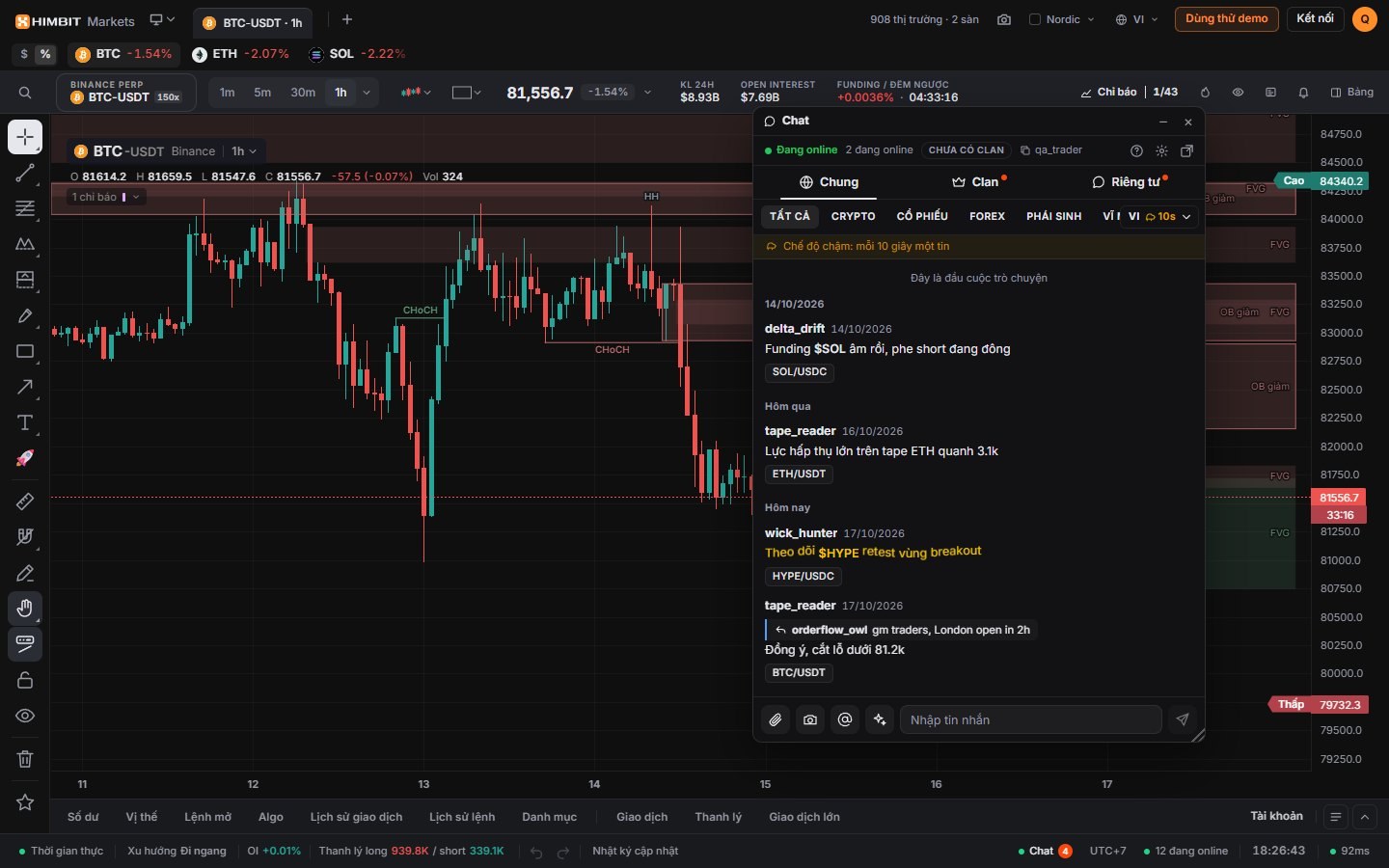
Task: Select the 5m timeframe
Action: tap(262, 93)
